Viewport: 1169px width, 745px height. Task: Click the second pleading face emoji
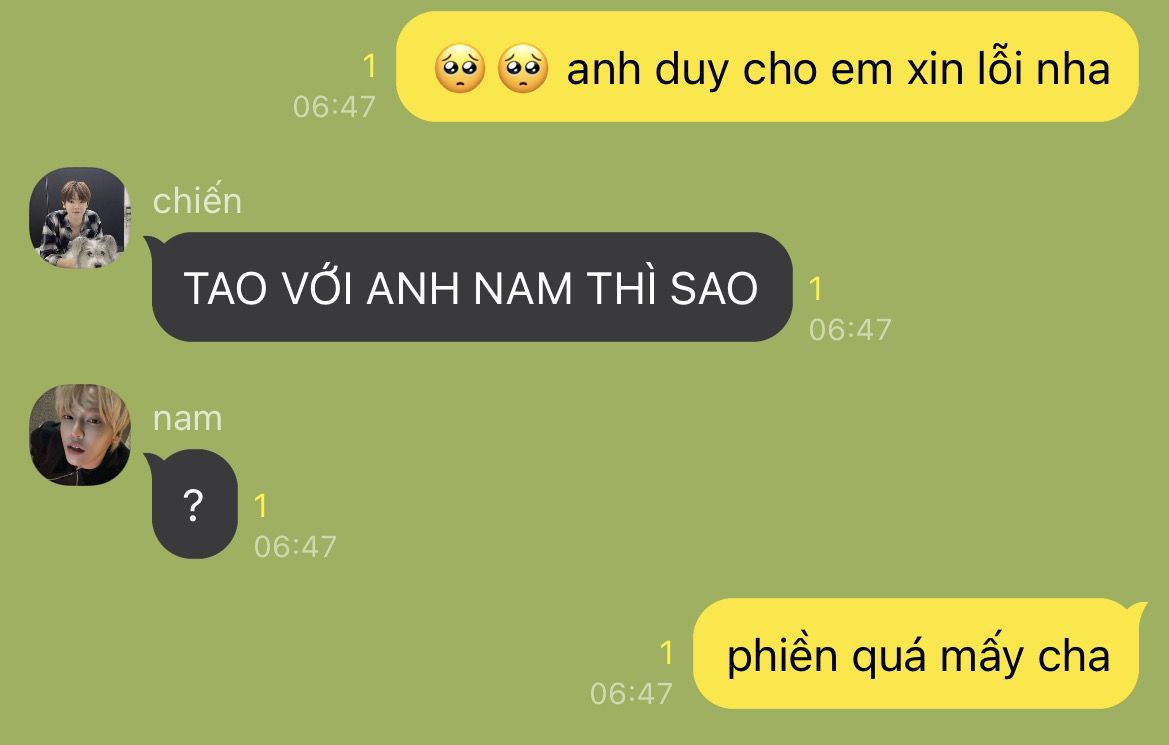pyautogui.click(x=523, y=68)
